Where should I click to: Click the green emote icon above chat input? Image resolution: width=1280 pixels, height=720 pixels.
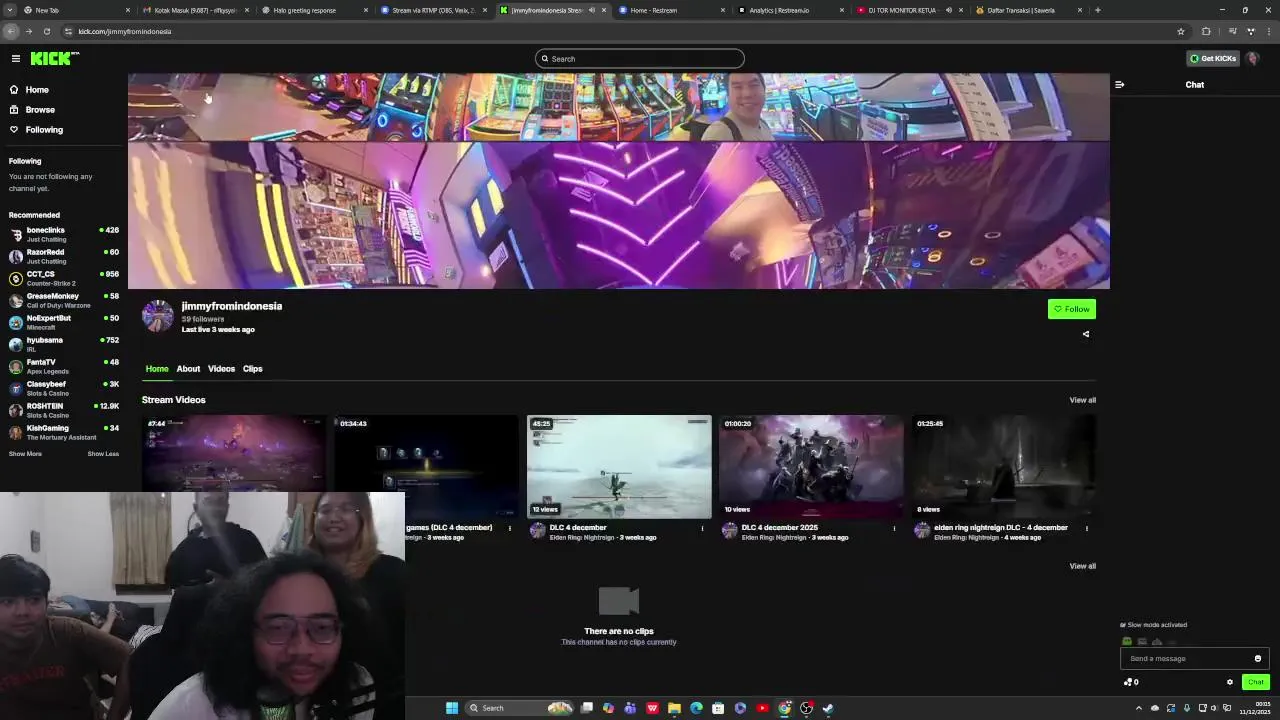tap(1127, 642)
